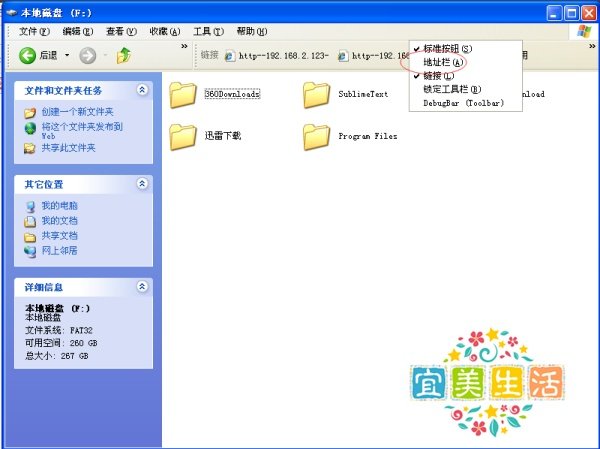Open the Back button history dropdown arrow
Image resolution: width=600 pixels, height=449 pixels.
[x=67, y=56]
